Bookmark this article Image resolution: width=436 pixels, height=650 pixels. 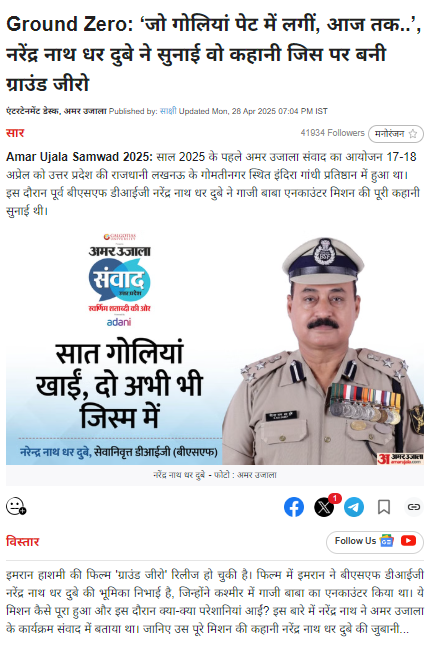click(384, 507)
